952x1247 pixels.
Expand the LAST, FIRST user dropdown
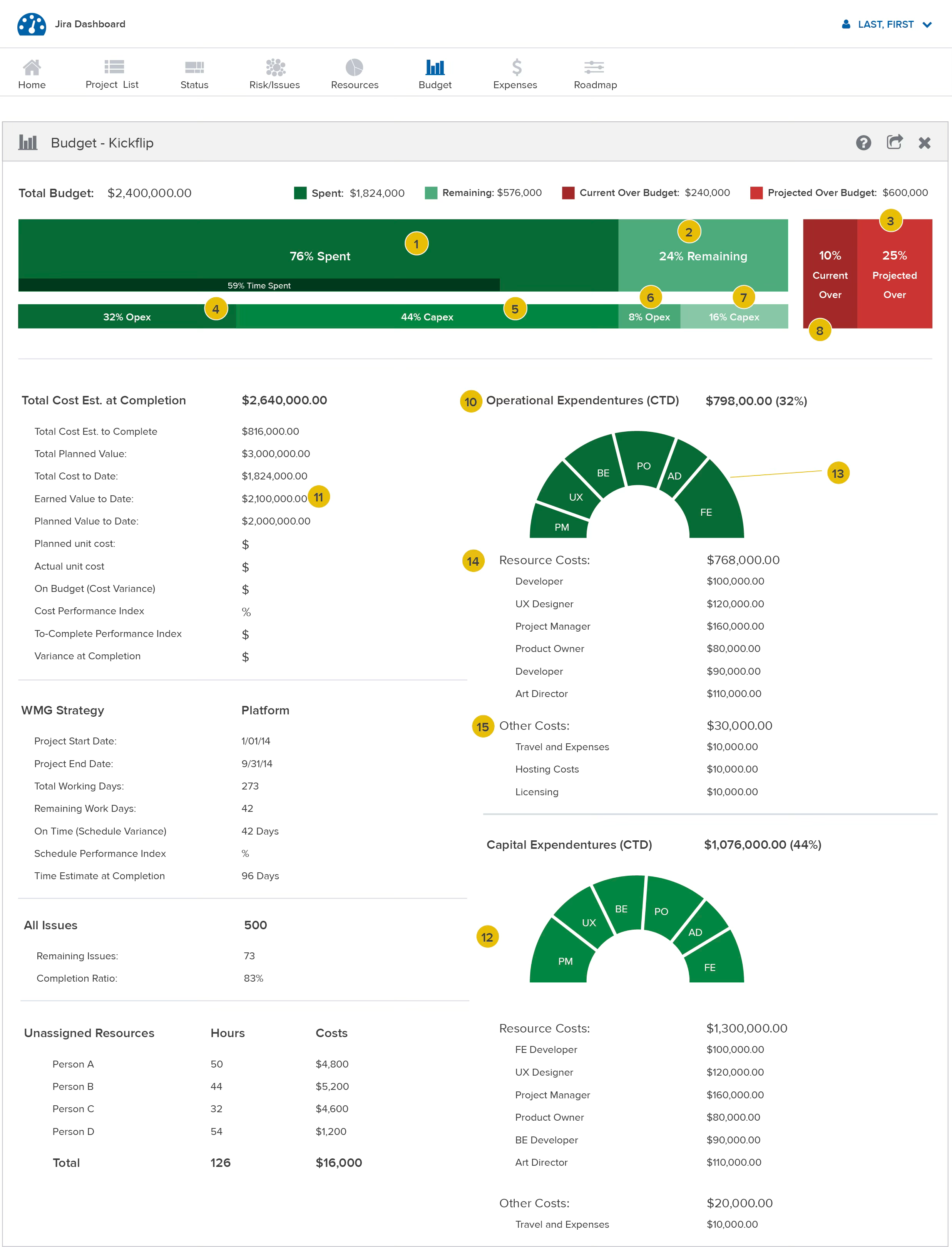pos(886,24)
